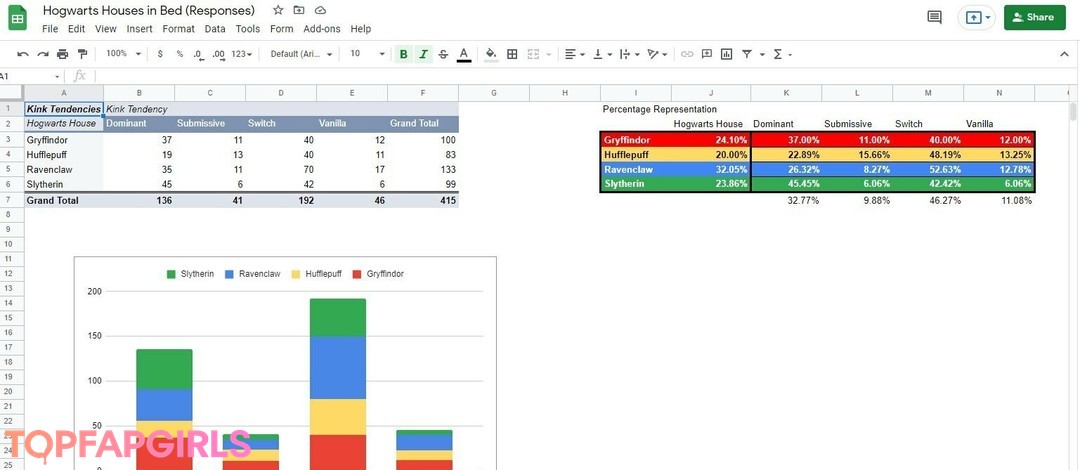Open the zoom level dropdown
1080x470 pixels.
[x=123, y=54]
